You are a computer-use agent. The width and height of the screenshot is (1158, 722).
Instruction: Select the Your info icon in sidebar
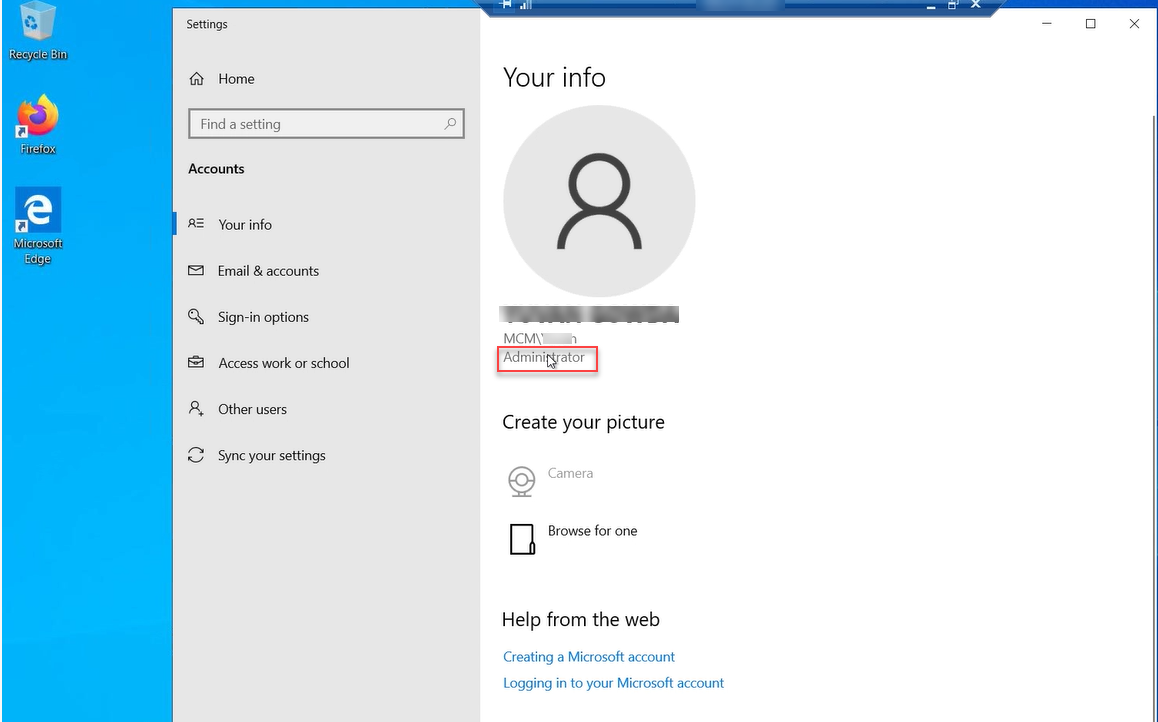(196, 223)
